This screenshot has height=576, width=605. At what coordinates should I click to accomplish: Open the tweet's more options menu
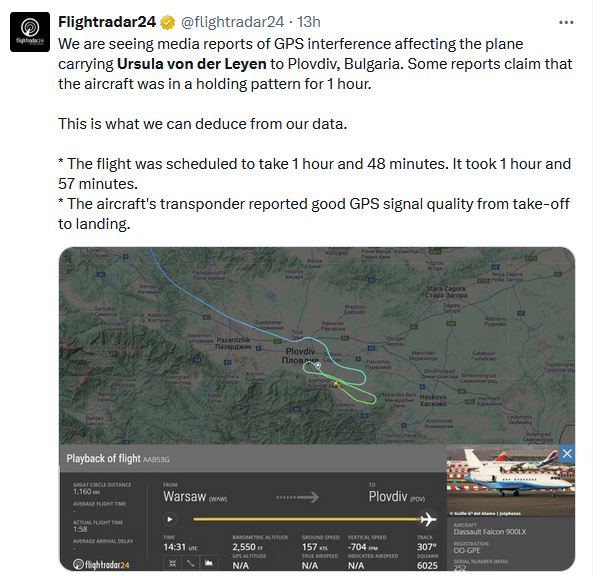(x=567, y=22)
